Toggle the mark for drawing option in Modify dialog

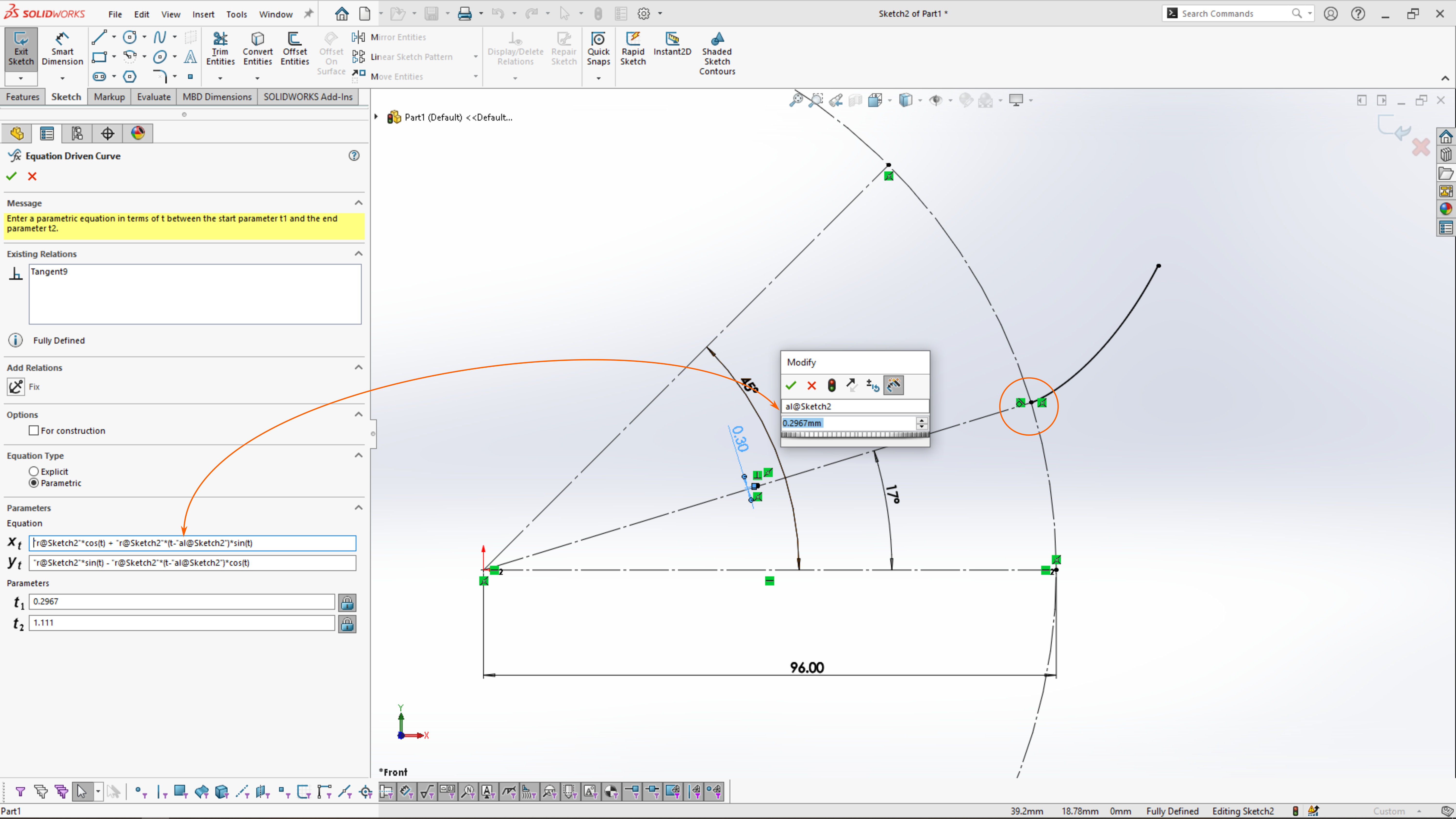pos(893,386)
